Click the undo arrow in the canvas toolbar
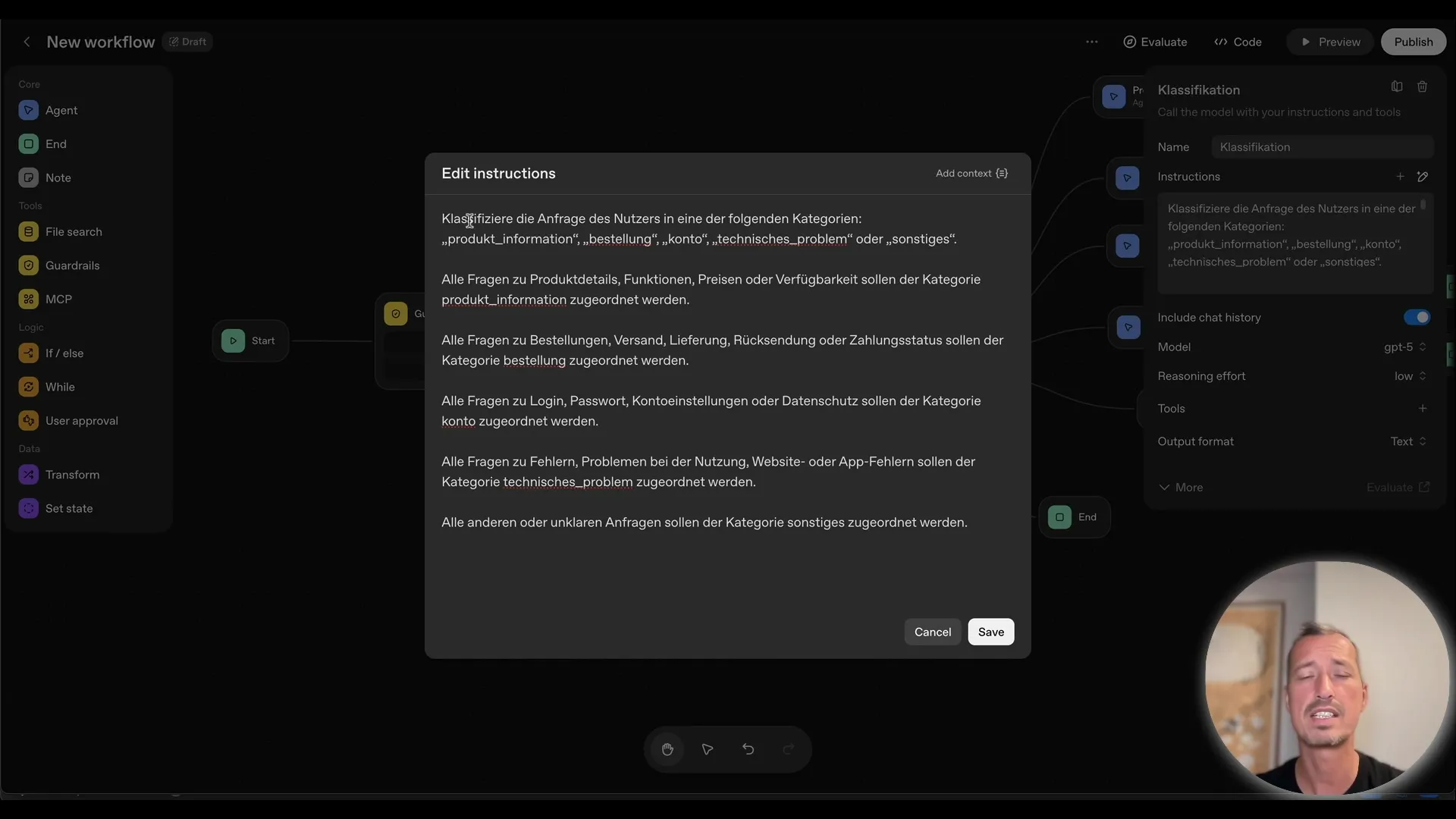The height and width of the screenshot is (819, 1456). (748, 749)
